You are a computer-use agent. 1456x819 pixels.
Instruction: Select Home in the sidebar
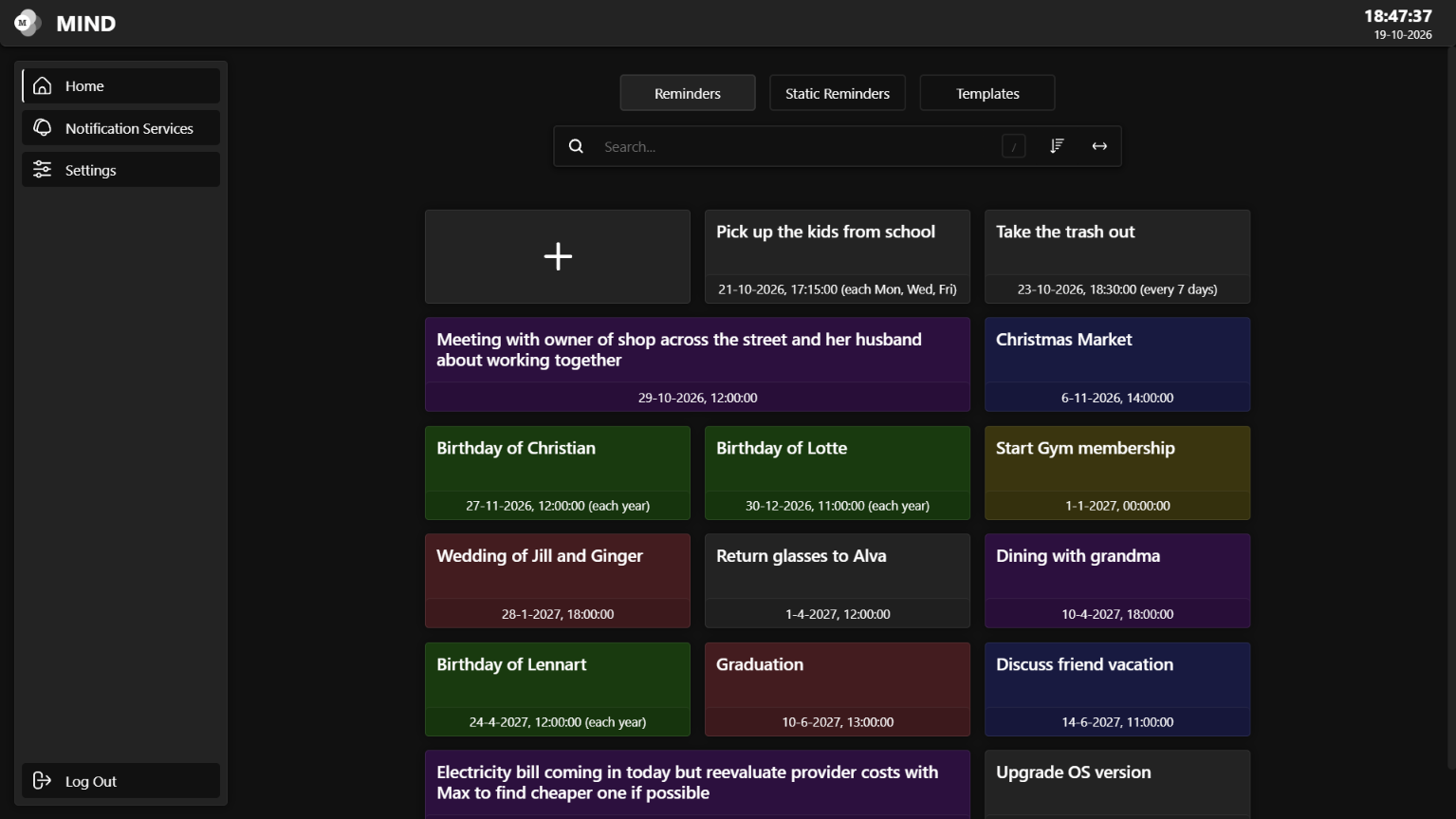pyautogui.click(x=121, y=86)
